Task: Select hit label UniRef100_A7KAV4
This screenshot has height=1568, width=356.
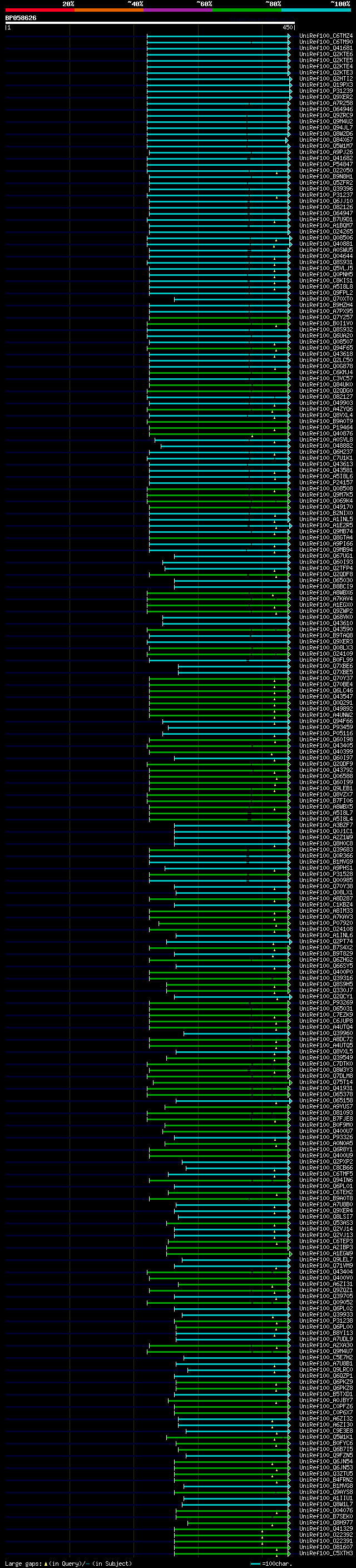Action: (325, 599)
